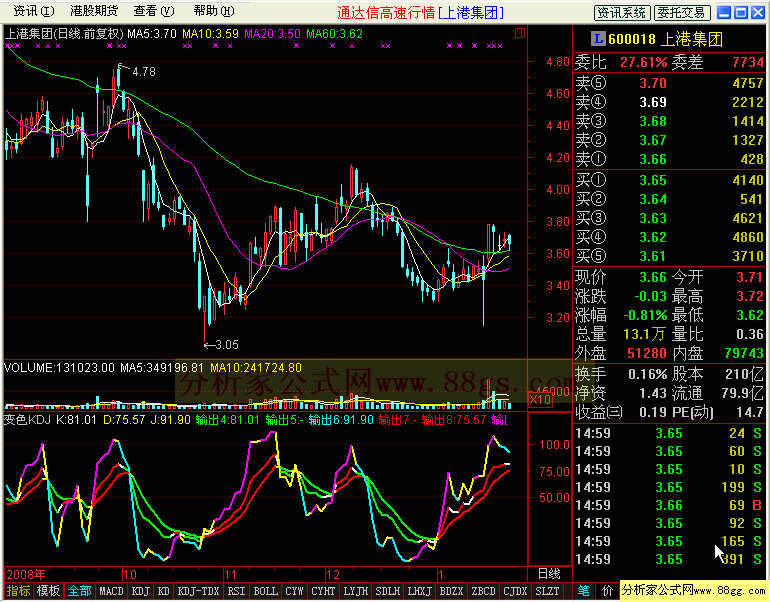Screen dimensions: 770x602
Task: Click the 内盘 79743 value
Action: (744, 353)
